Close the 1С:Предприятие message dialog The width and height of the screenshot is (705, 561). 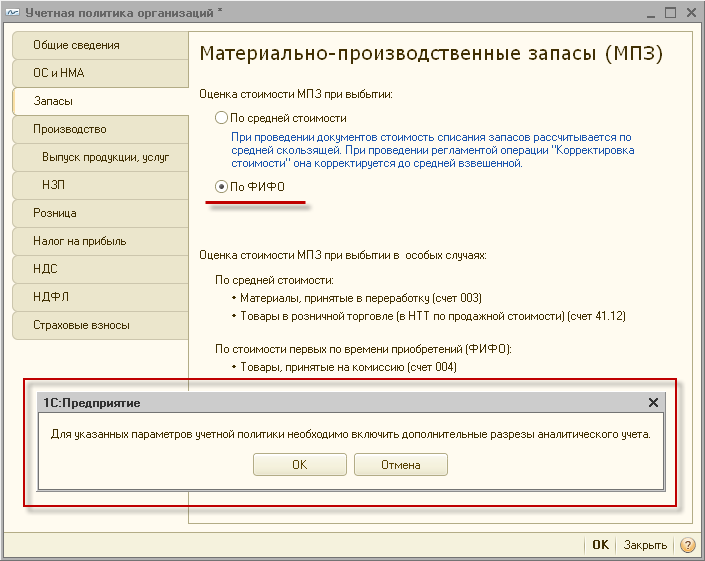coord(653,402)
